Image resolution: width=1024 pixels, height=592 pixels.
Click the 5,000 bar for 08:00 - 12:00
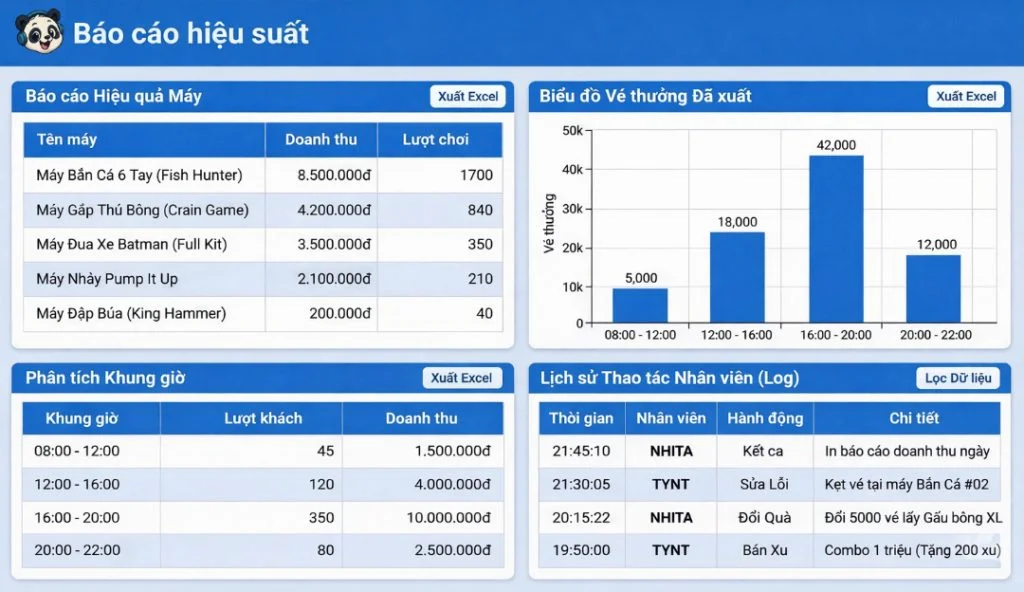640,305
